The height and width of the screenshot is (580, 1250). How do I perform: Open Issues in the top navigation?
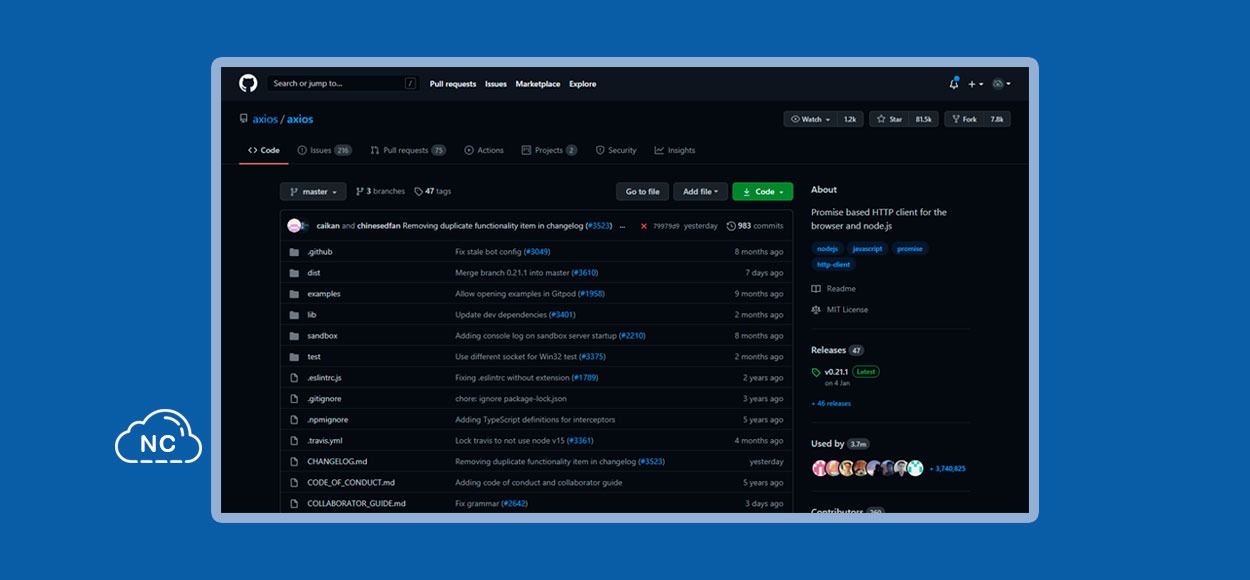click(496, 84)
